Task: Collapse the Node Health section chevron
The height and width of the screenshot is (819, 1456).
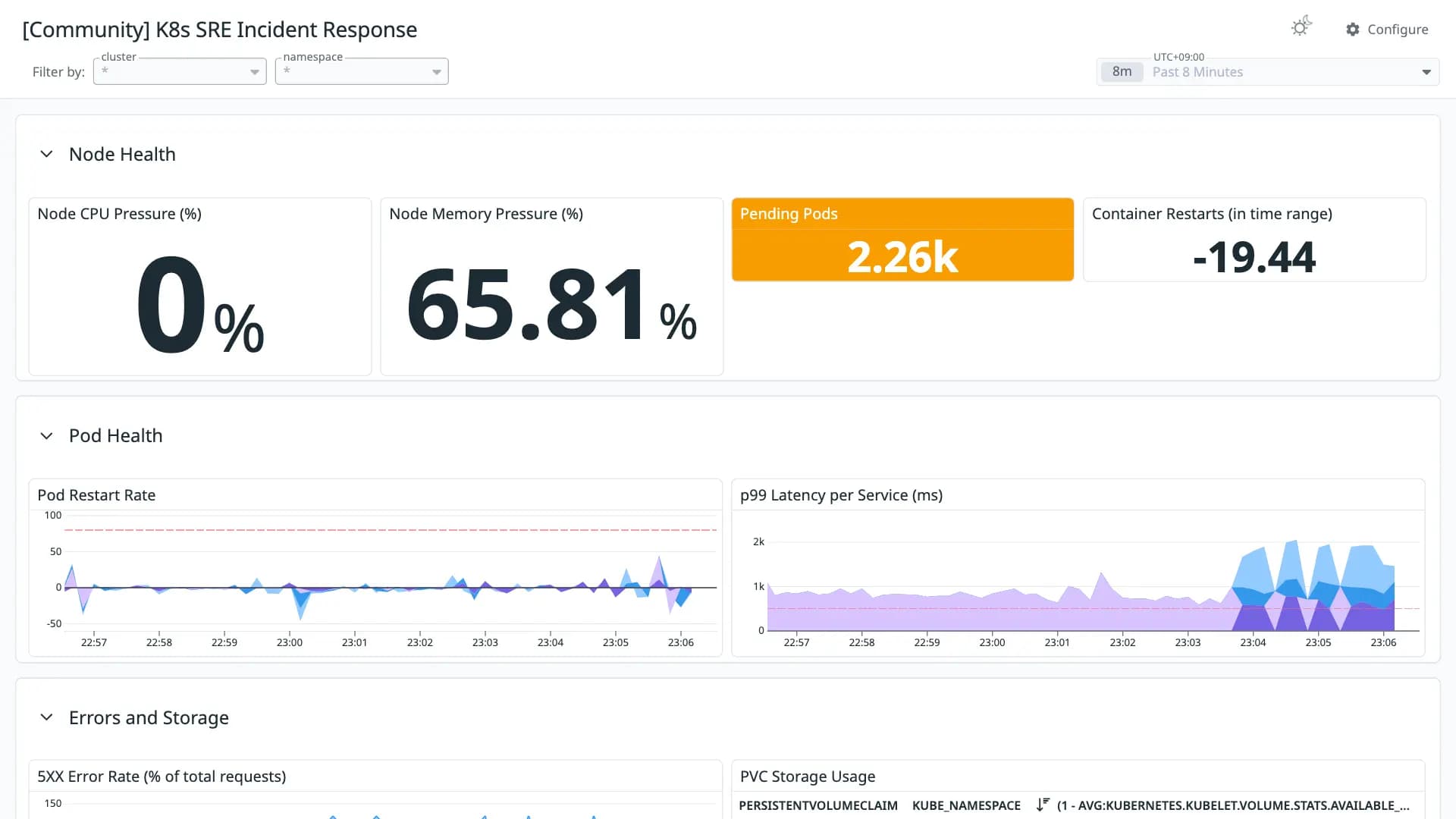Action: click(46, 155)
